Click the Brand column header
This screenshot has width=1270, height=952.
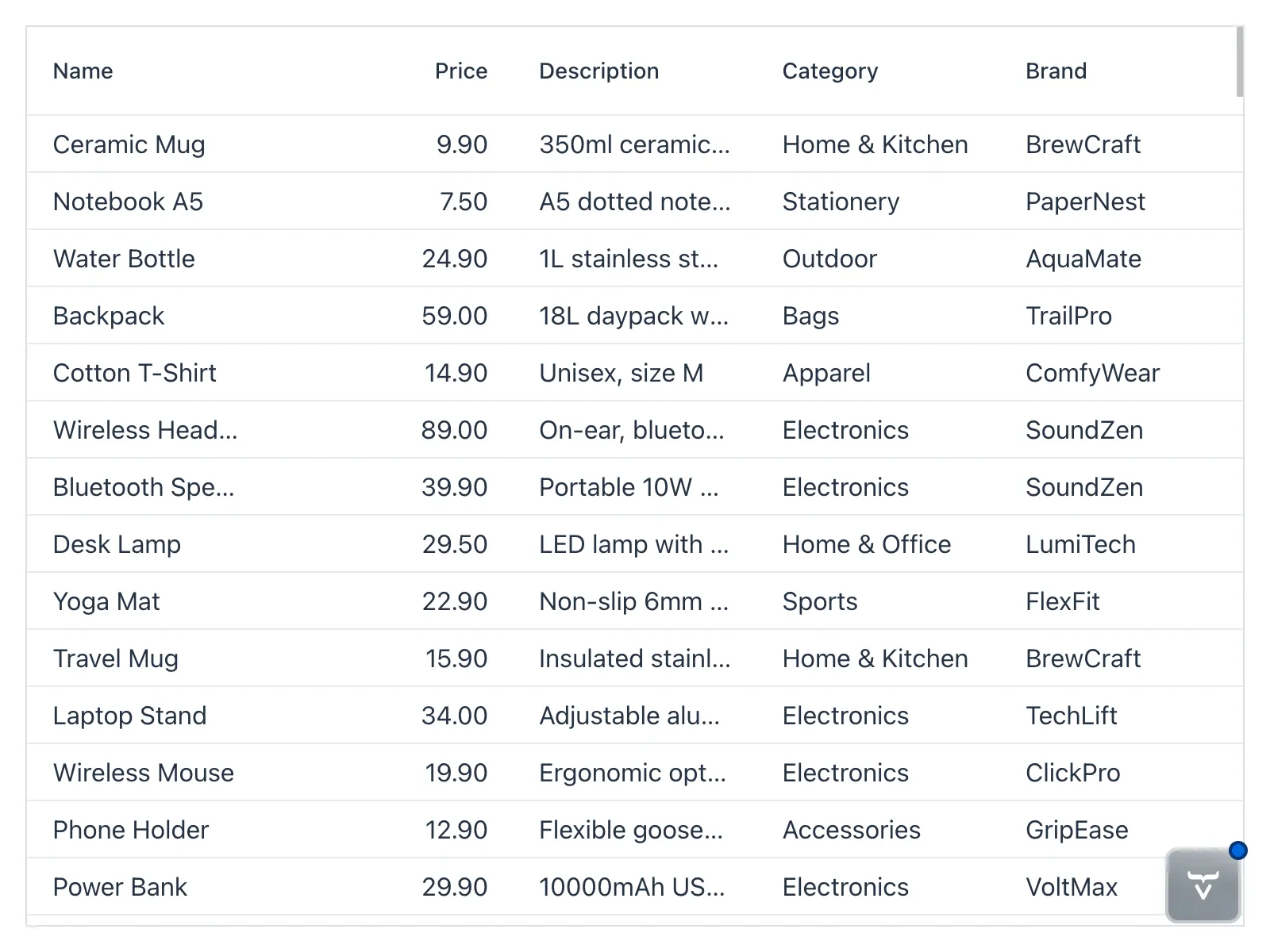click(1056, 71)
